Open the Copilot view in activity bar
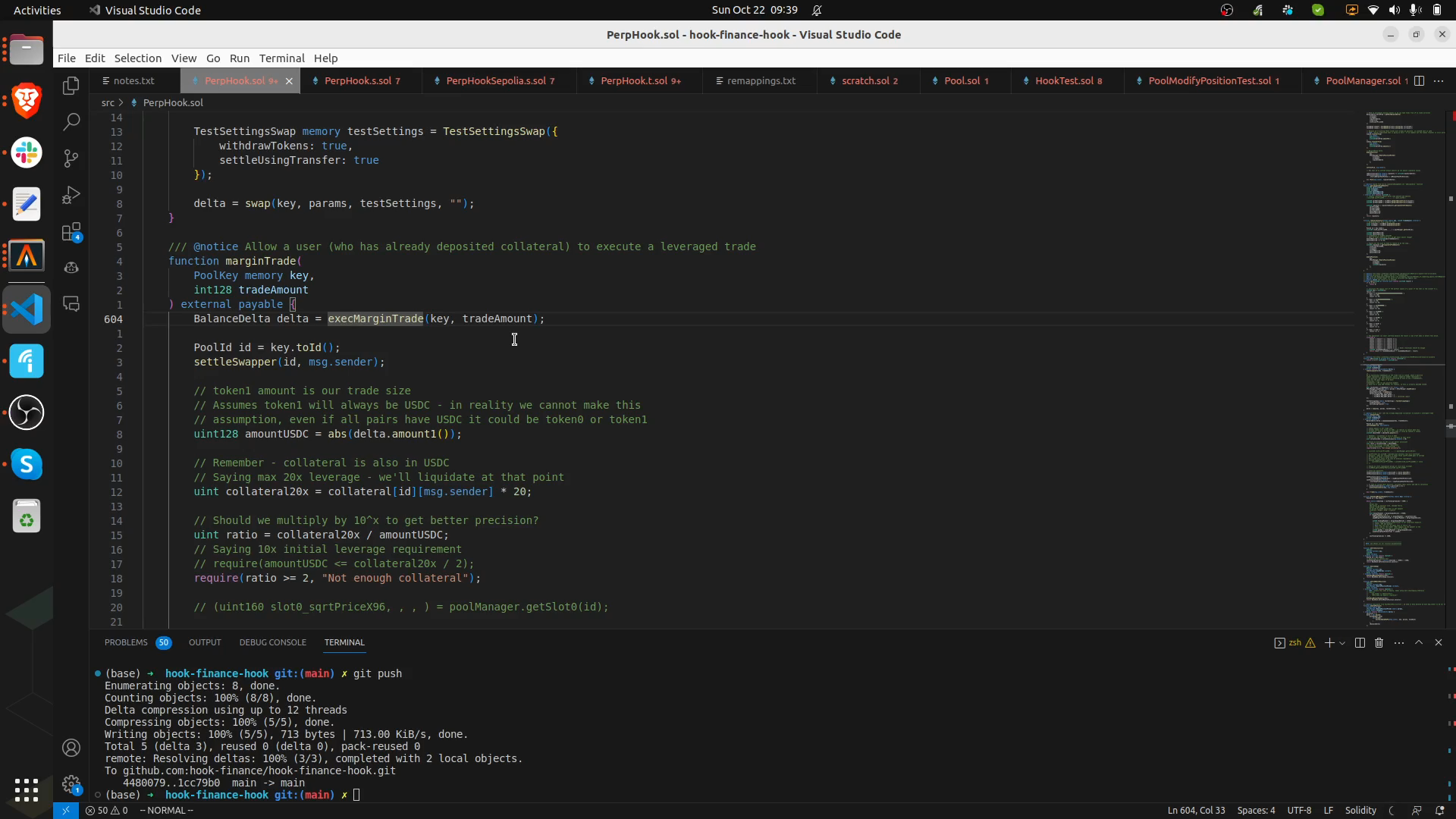Viewport: 1456px width, 819px height. point(71,268)
